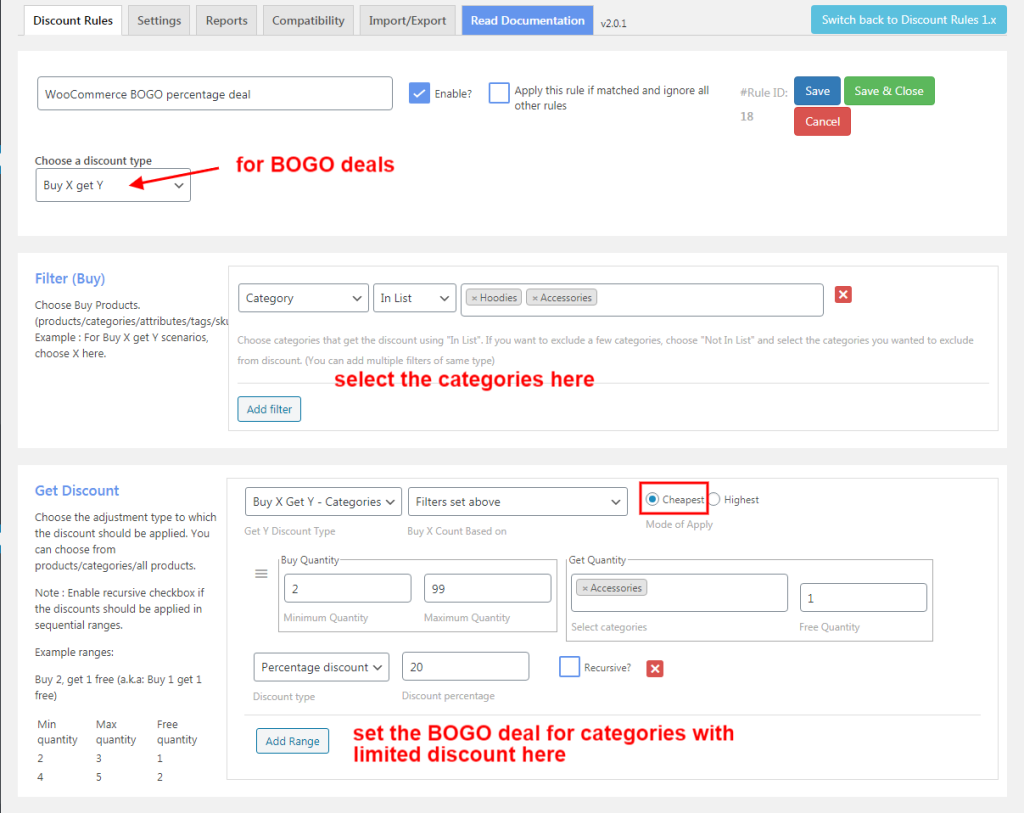Click the Buy filter categories box

642,300
